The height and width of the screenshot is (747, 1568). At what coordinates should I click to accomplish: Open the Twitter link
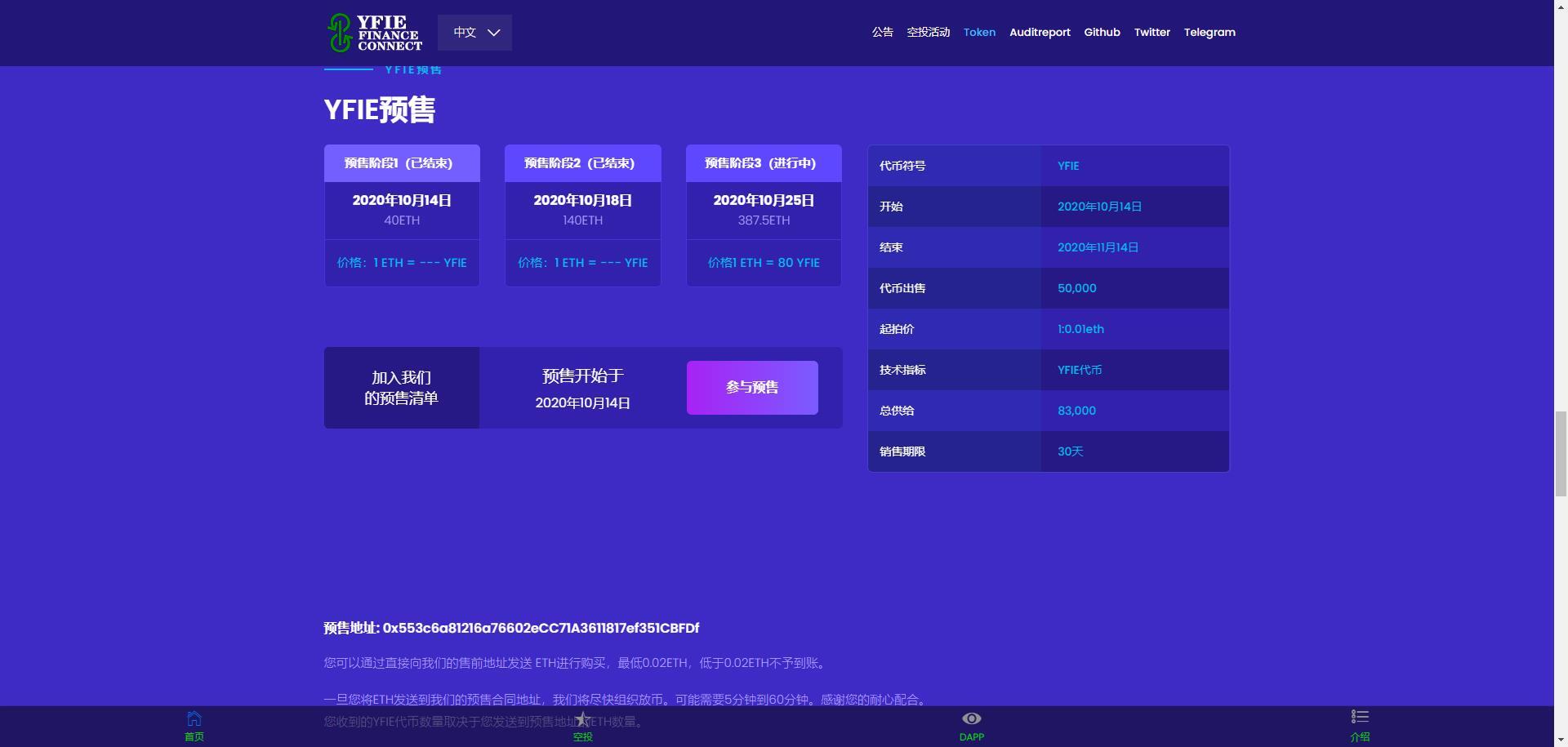[x=1151, y=33]
